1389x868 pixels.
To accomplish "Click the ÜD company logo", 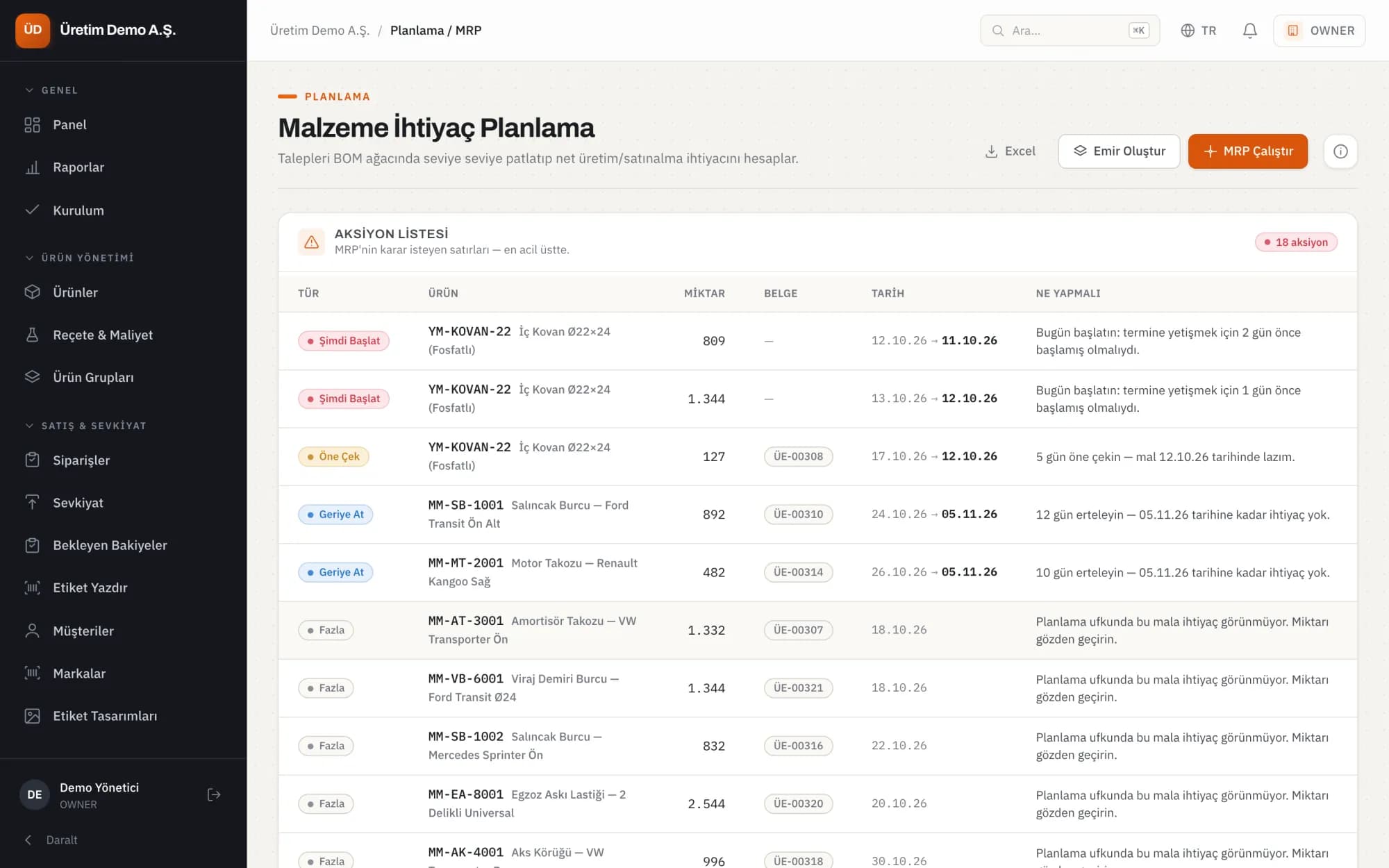I will click(33, 30).
